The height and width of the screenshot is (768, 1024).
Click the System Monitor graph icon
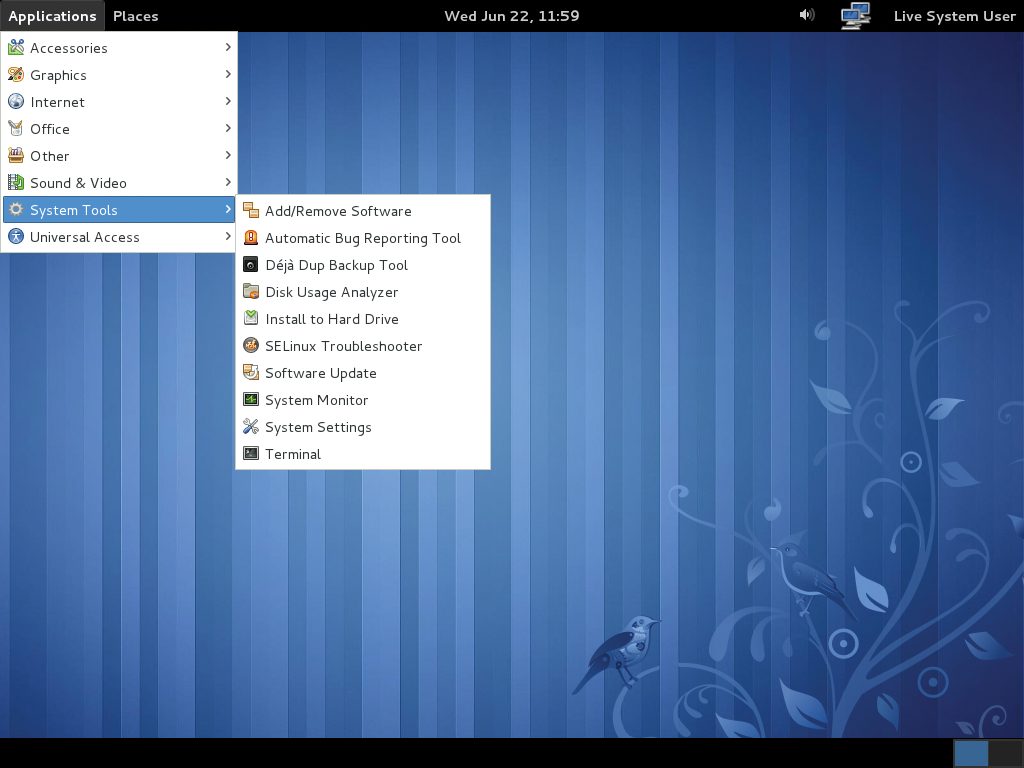251,400
